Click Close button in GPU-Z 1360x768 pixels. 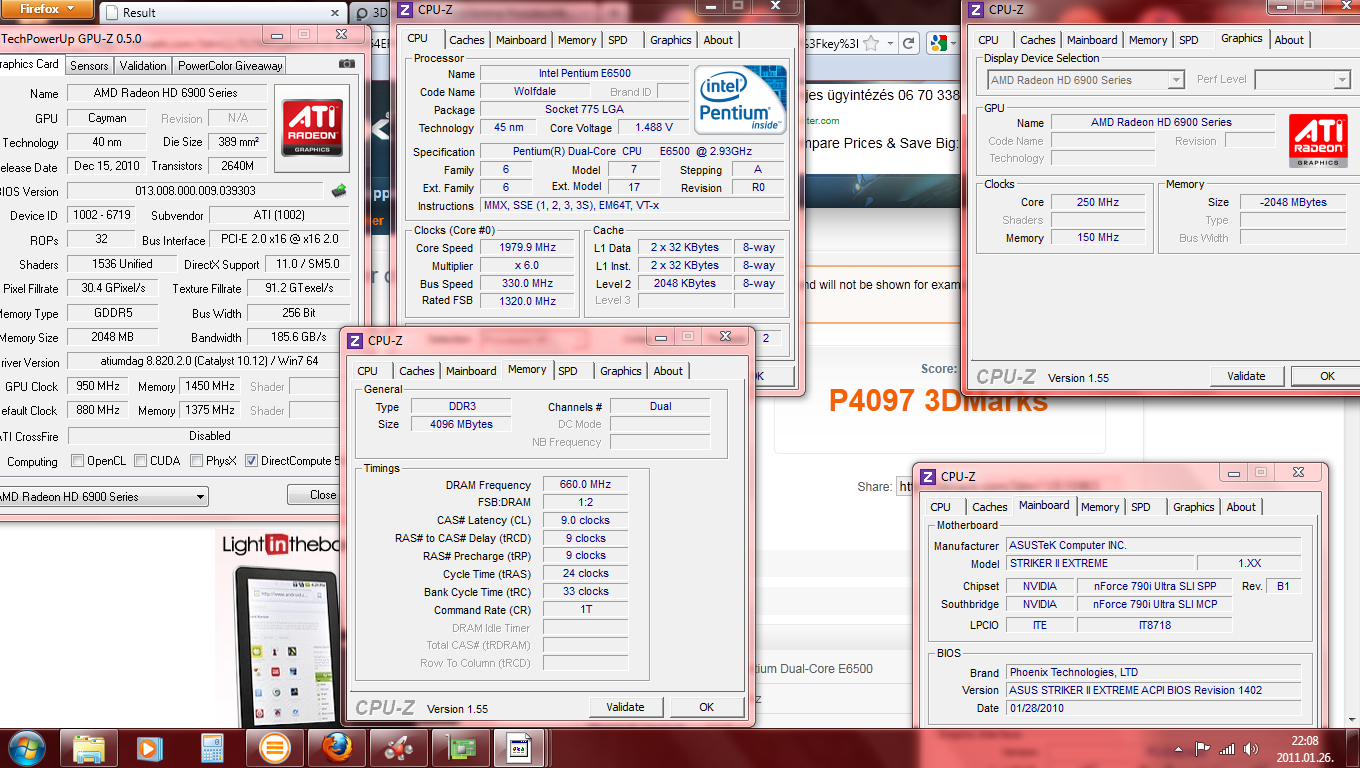point(322,495)
